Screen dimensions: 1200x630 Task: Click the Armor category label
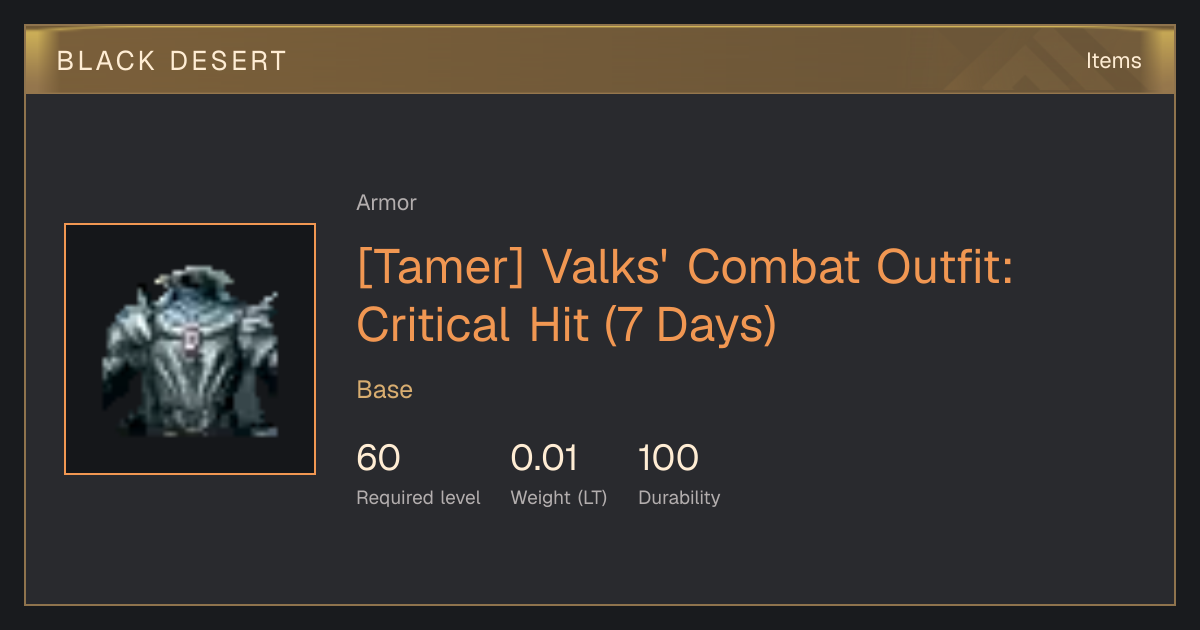[386, 203]
